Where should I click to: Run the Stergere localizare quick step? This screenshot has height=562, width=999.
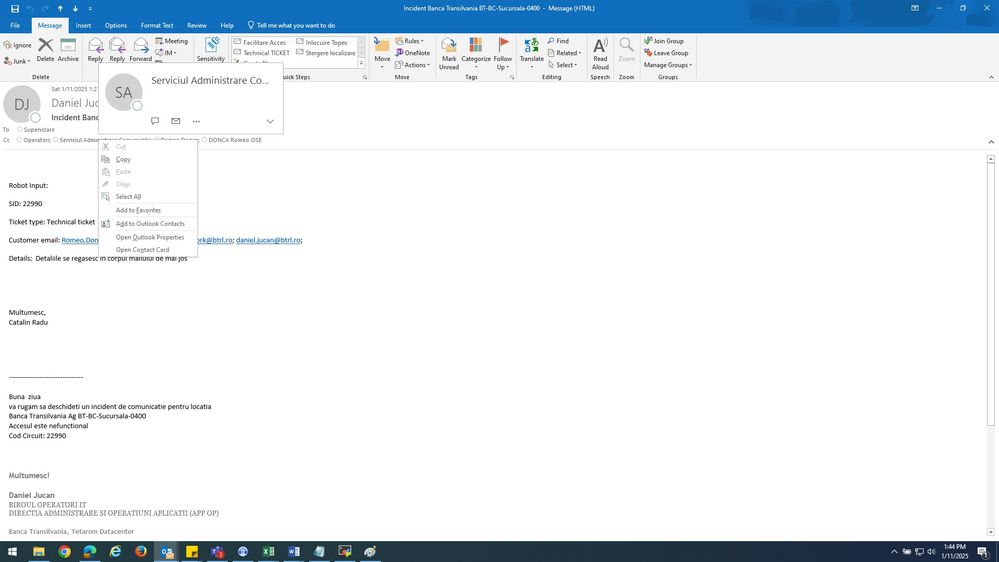pyautogui.click(x=326, y=53)
